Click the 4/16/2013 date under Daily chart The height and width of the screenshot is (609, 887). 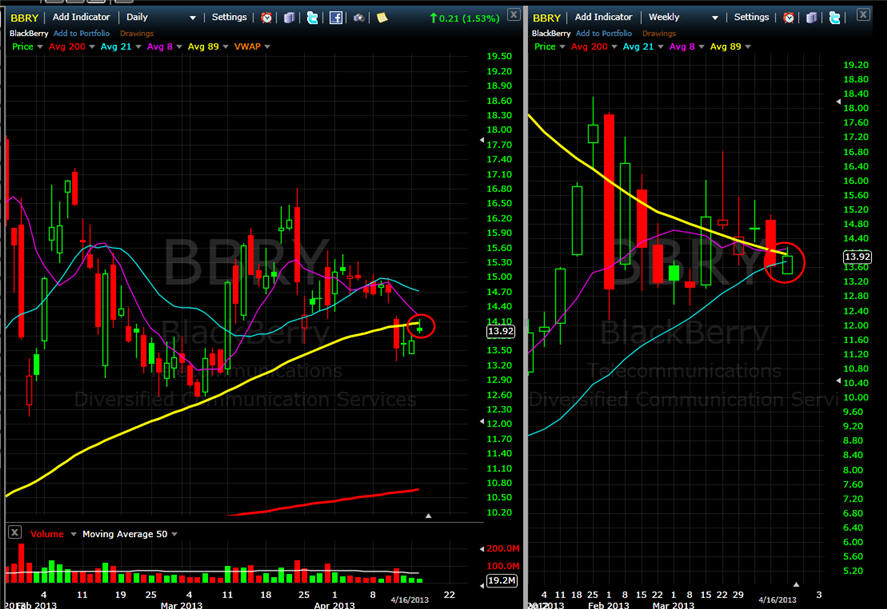pos(409,600)
